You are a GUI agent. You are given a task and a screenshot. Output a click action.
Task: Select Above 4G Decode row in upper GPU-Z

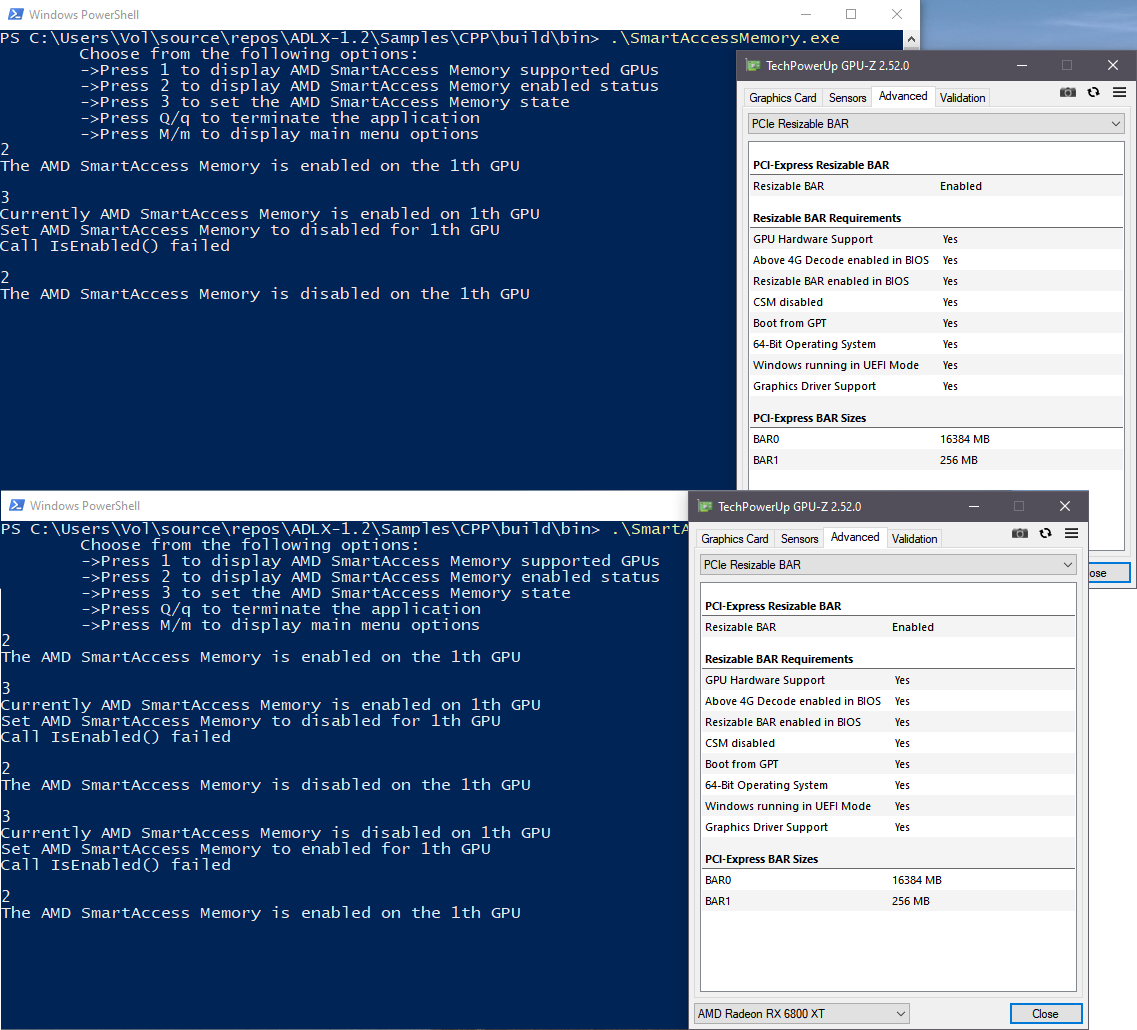[936, 260]
